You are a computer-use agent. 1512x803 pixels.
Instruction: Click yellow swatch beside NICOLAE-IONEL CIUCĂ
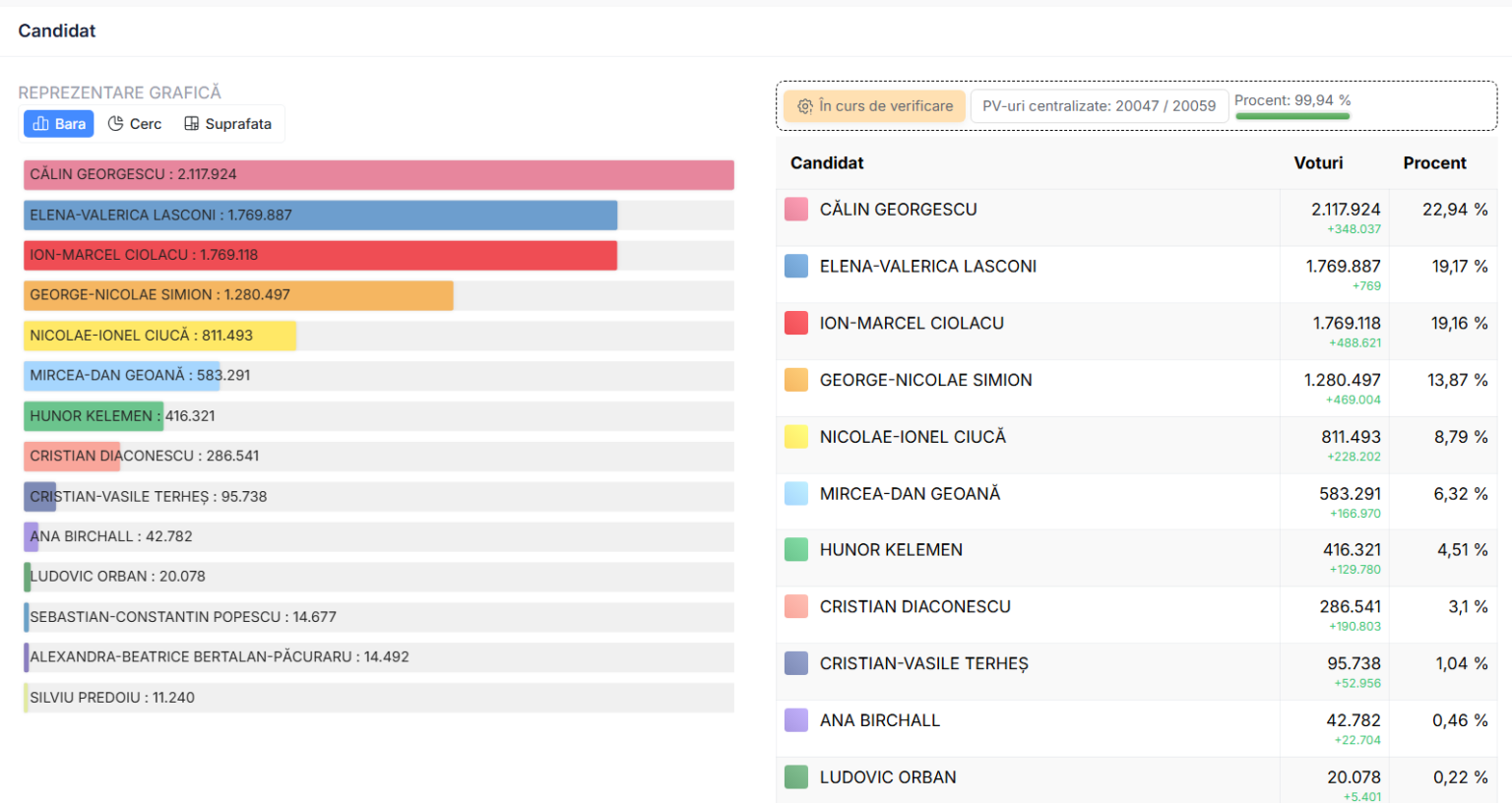(796, 437)
